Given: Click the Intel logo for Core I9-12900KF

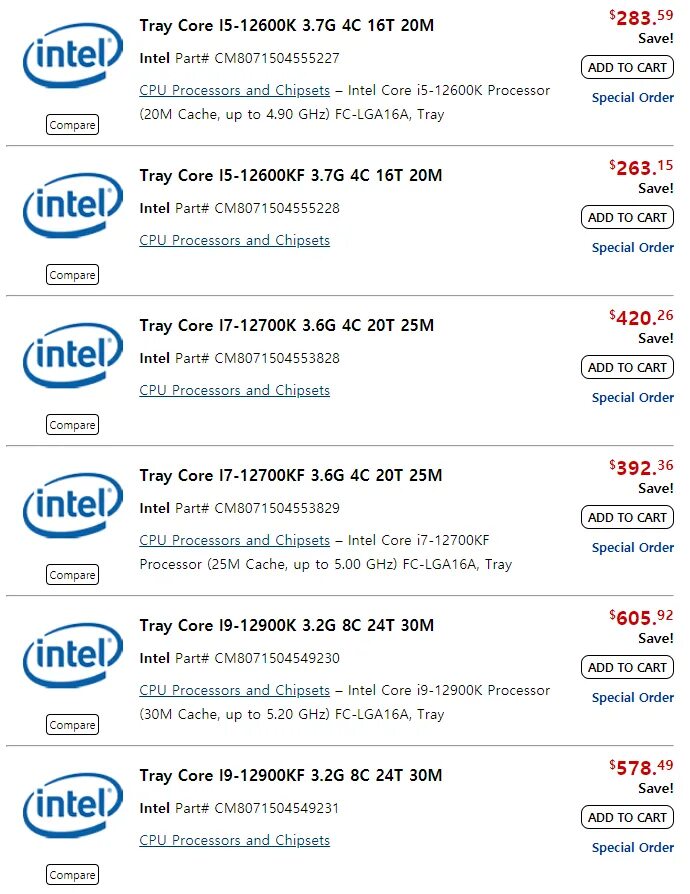Looking at the screenshot, I should click(72, 806).
